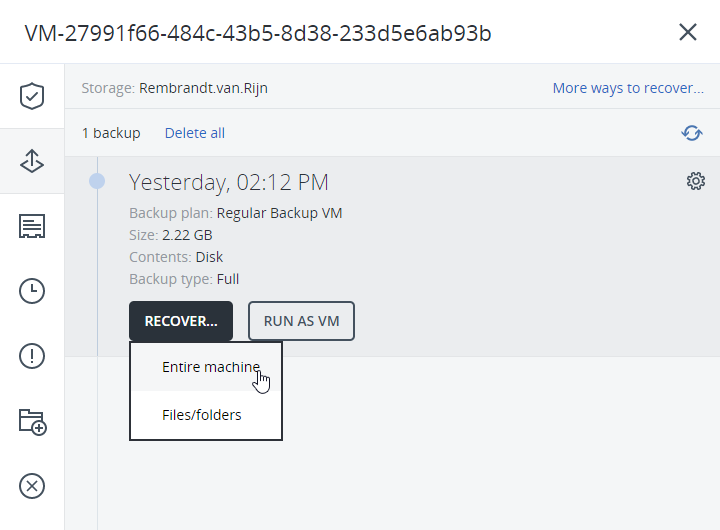This screenshot has height=530, width=720.
Task: Open the Protect shield tab in sidebar
Action: (x=32, y=96)
